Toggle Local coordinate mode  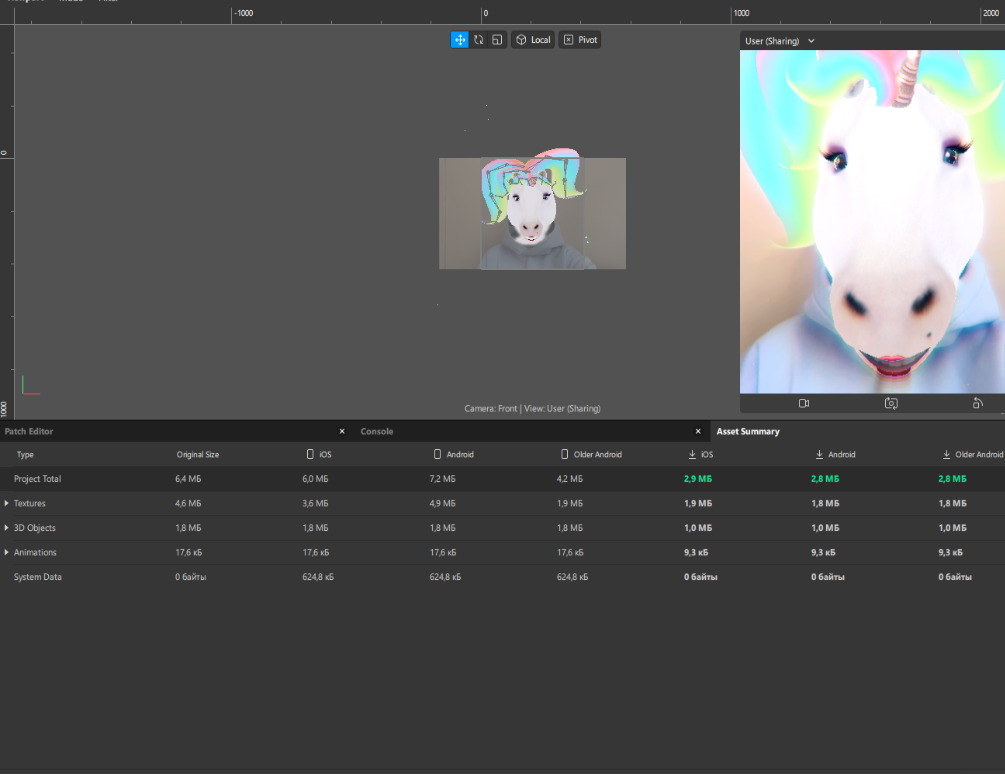pyautogui.click(x=533, y=40)
